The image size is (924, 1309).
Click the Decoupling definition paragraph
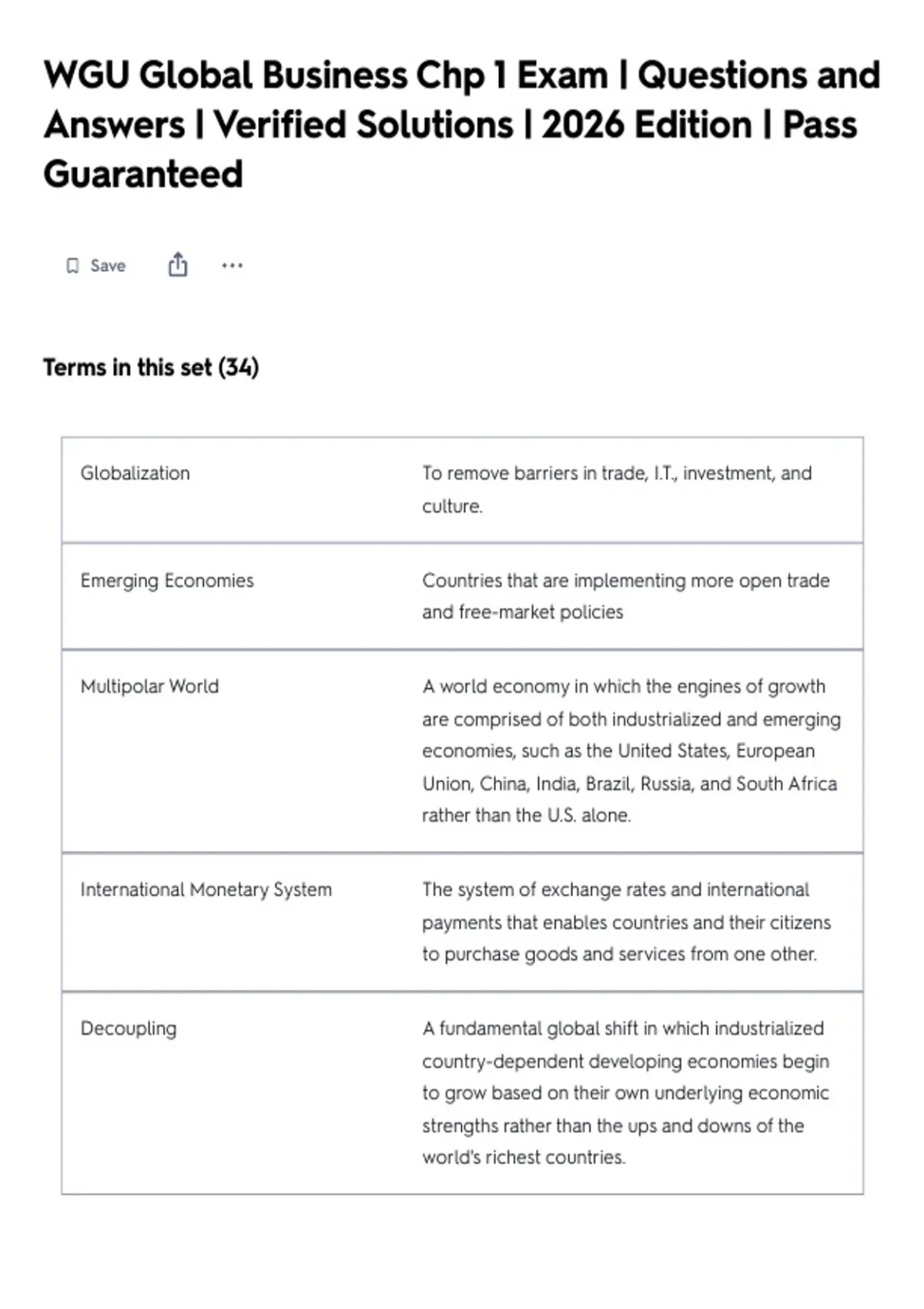click(626, 1093)
